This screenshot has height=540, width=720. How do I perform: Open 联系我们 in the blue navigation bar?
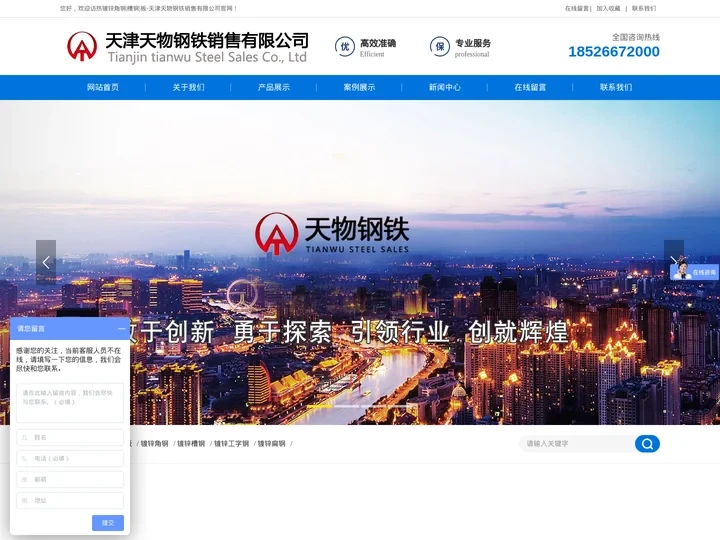[616, 87]
